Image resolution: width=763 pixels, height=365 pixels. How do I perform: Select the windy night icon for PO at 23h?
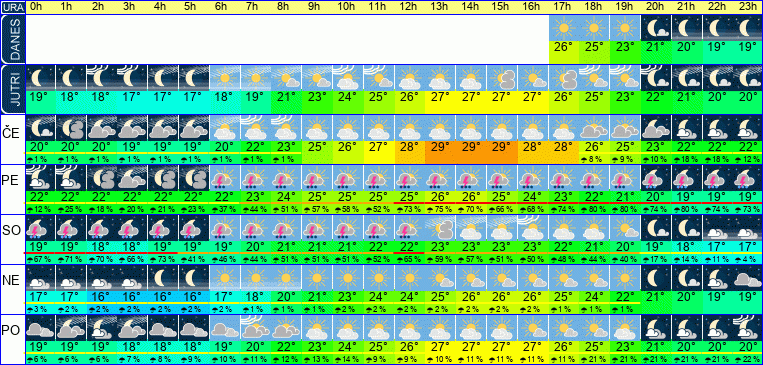click(747, 328)
